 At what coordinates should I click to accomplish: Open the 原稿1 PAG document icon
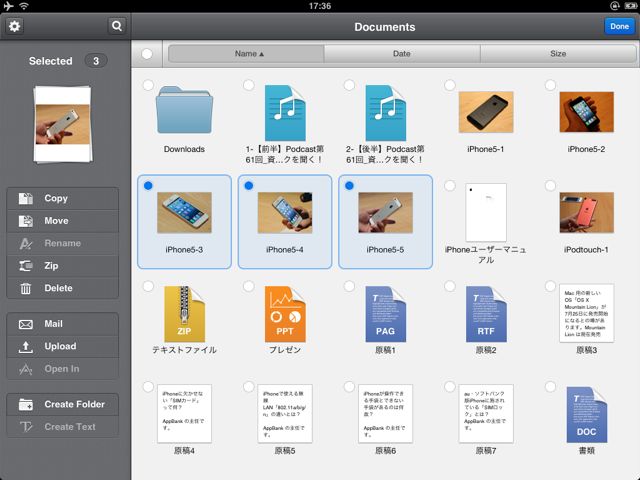coord(386,314)
